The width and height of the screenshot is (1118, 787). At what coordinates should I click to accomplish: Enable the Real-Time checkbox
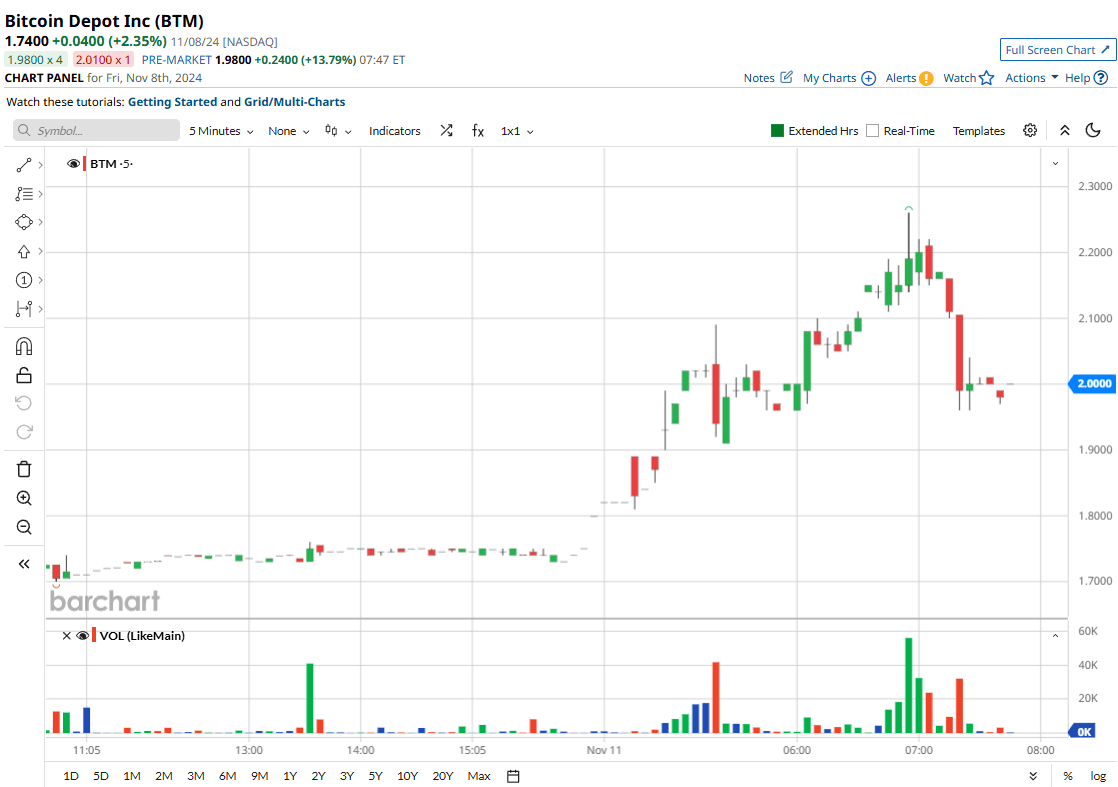point(872,130)
